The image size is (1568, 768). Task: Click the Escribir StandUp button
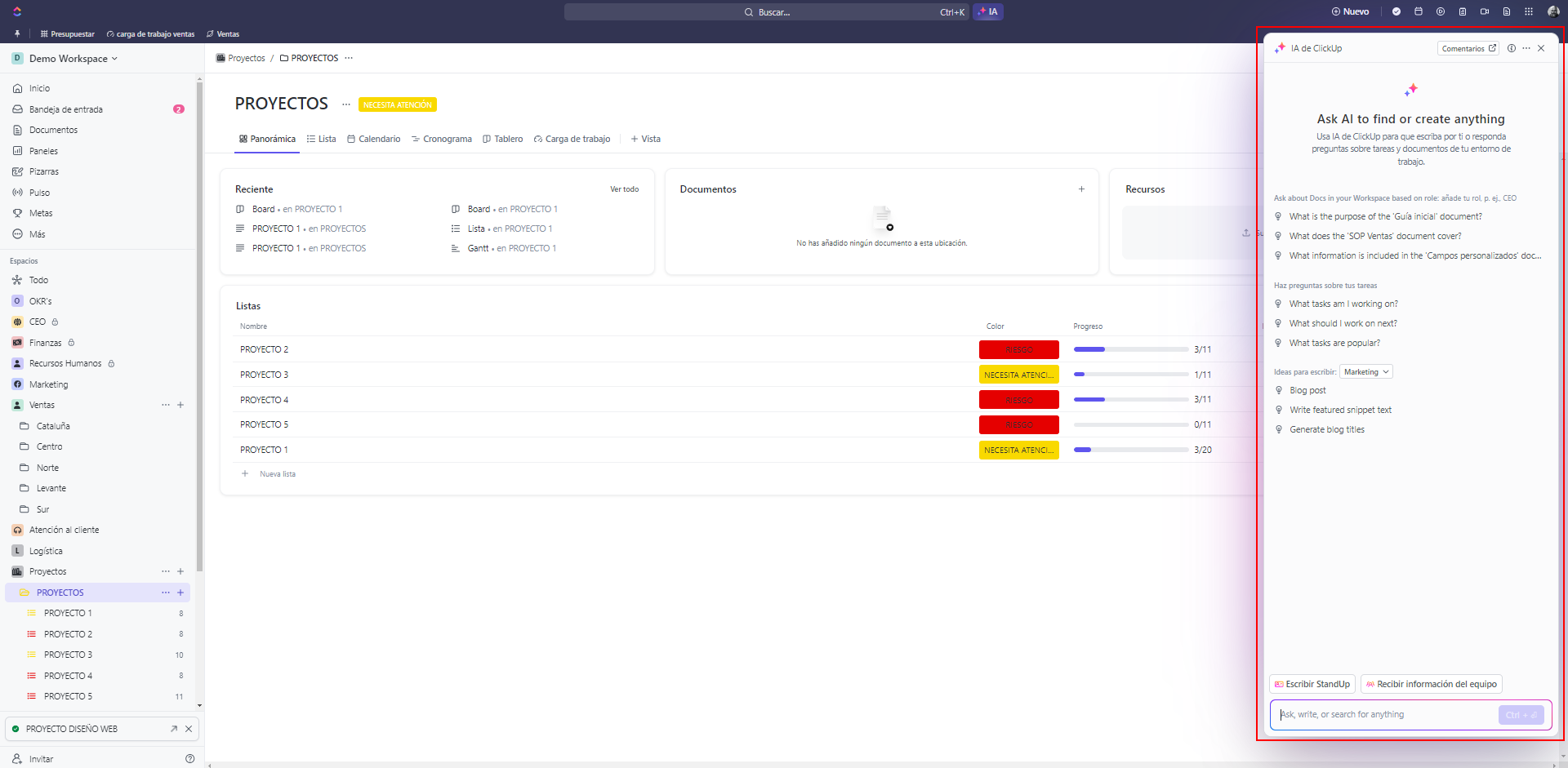tap(1312, 684)
